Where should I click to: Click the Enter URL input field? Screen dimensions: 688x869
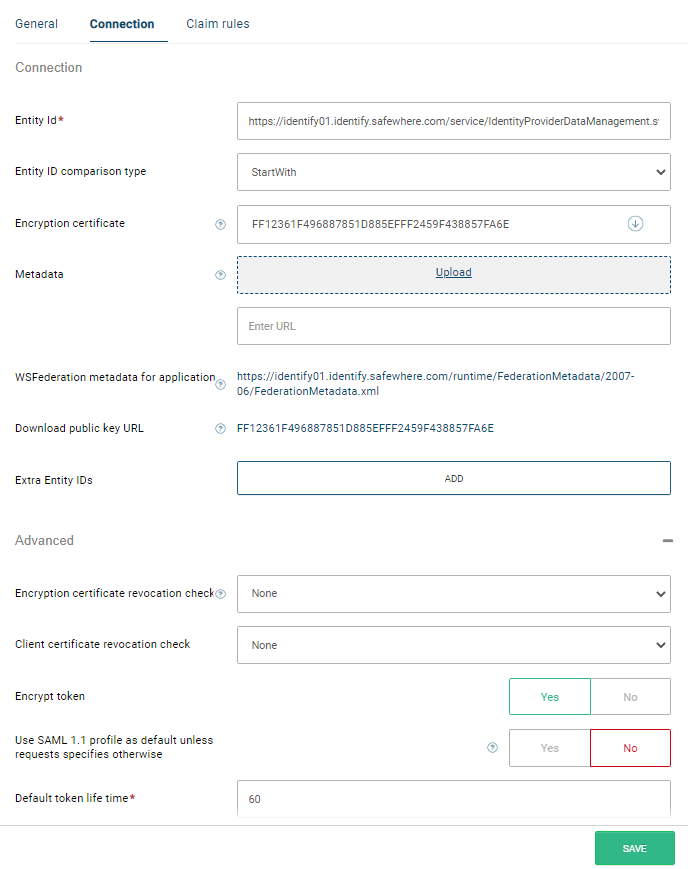pos(453,325)
